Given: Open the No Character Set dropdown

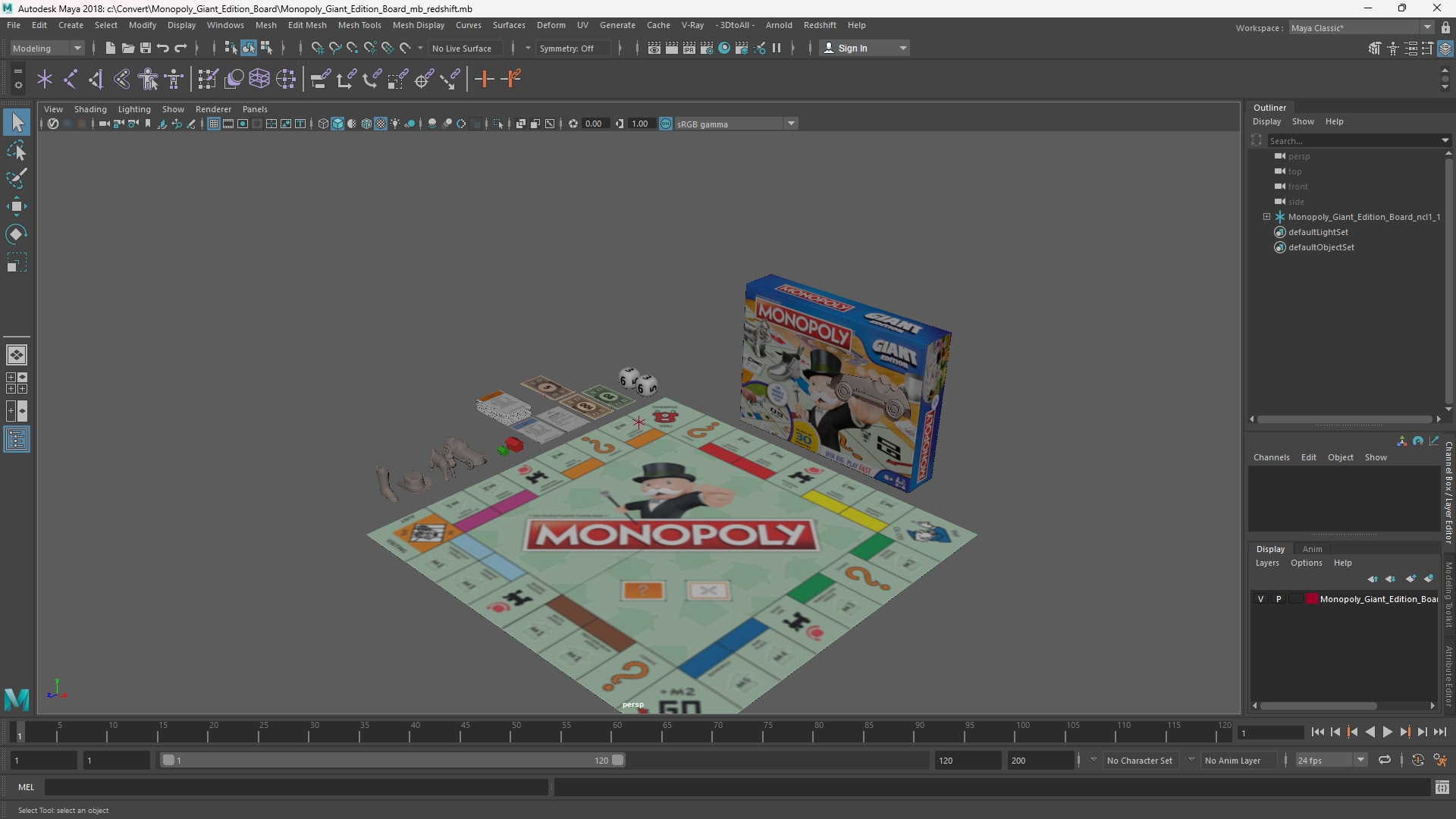Looking at the screenshot, I should (x=1140, y=760).
